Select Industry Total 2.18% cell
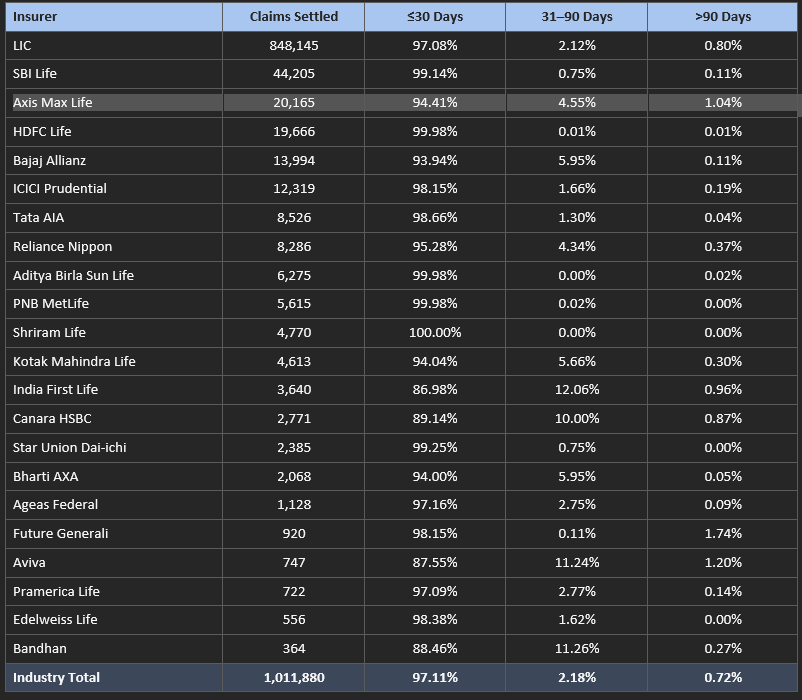 [x=576, y=678]
